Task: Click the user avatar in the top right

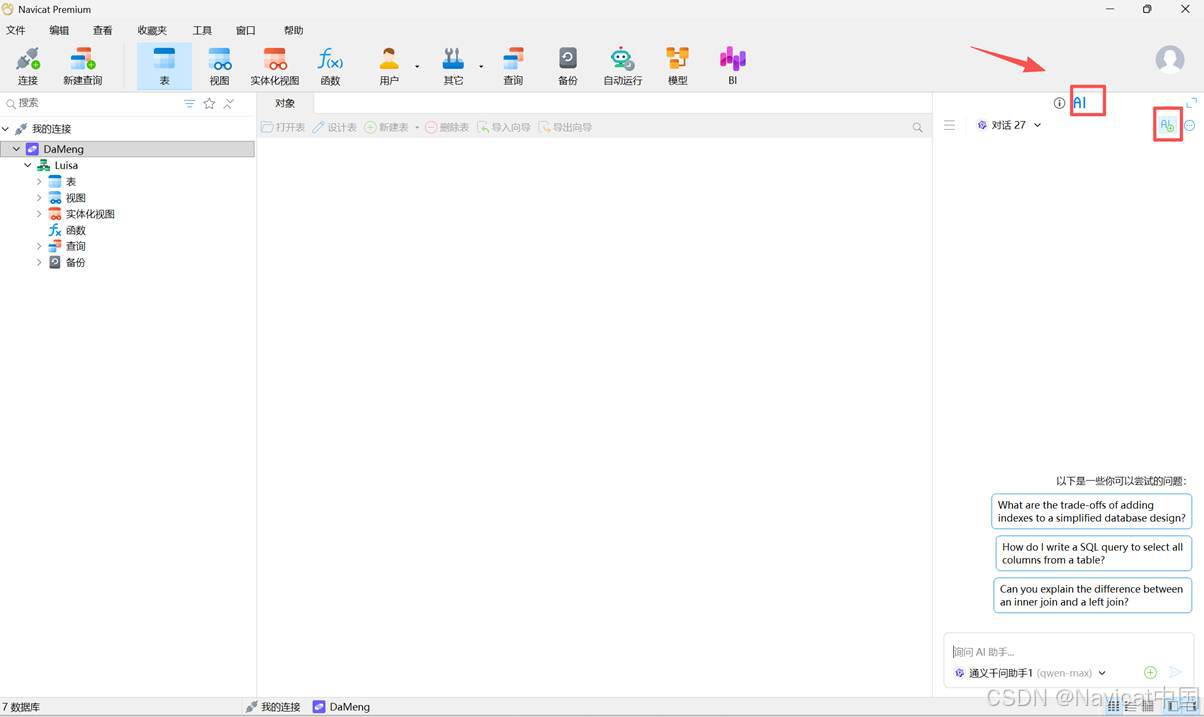Action: click(x=1170, y=60)
